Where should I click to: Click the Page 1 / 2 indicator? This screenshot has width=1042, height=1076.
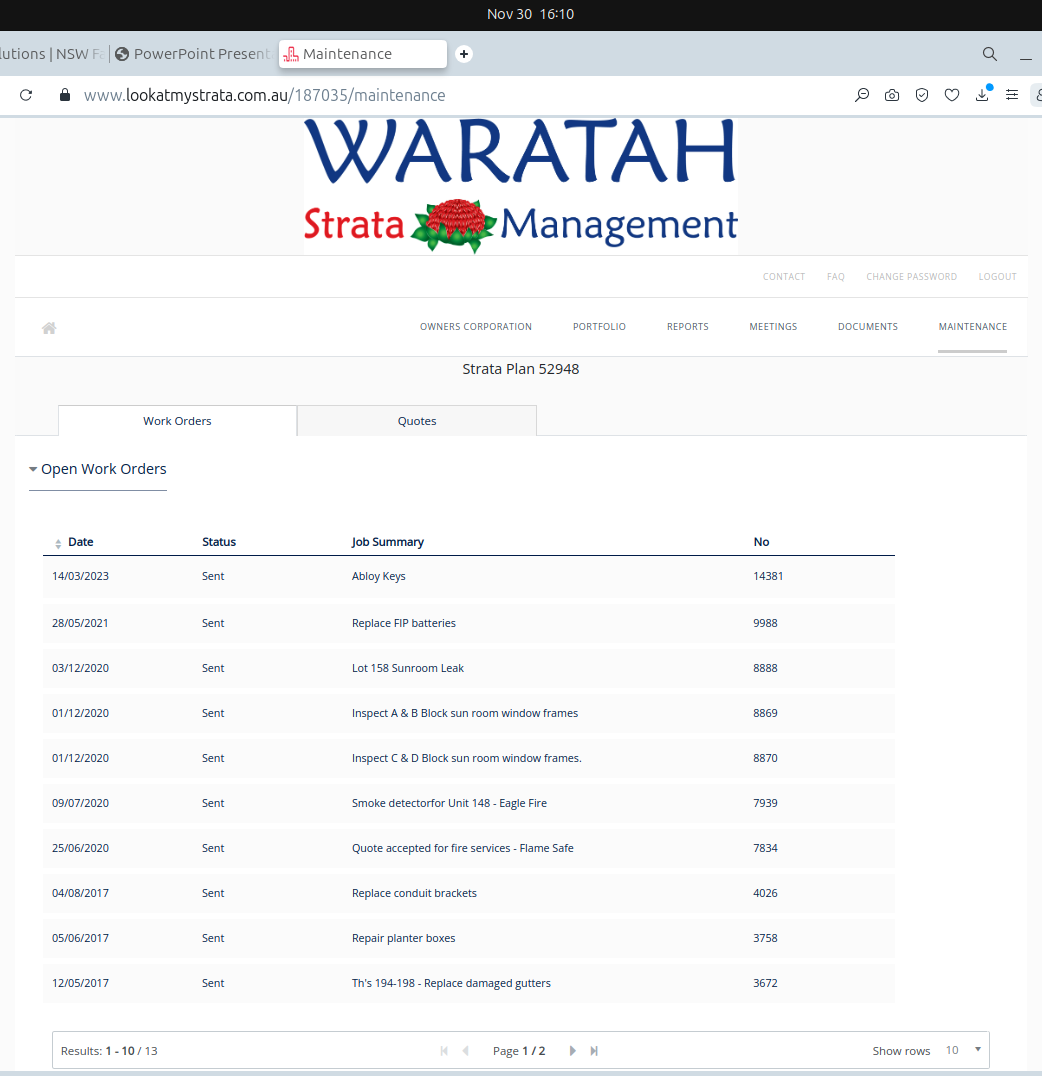click(x=519, y=1051)
